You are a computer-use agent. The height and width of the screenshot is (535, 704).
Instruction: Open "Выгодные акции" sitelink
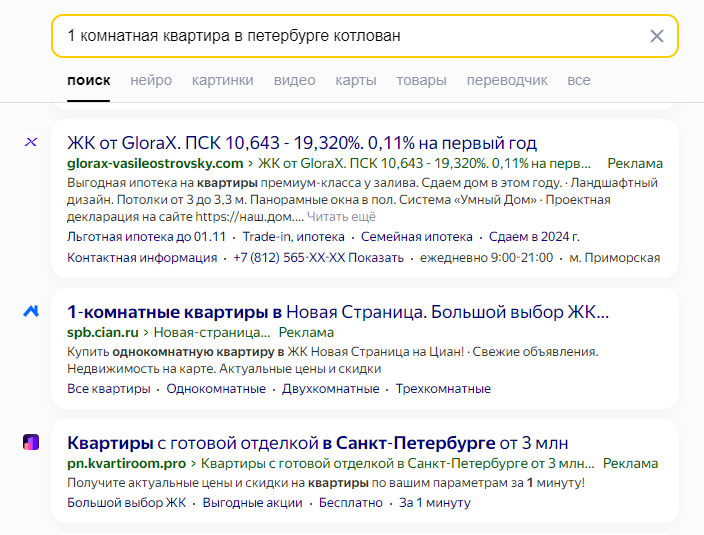click(x=252, y=503)
